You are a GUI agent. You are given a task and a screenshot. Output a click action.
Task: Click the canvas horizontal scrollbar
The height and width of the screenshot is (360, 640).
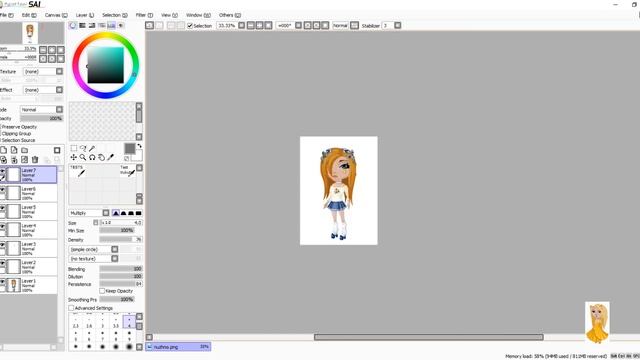pos(429,337)
